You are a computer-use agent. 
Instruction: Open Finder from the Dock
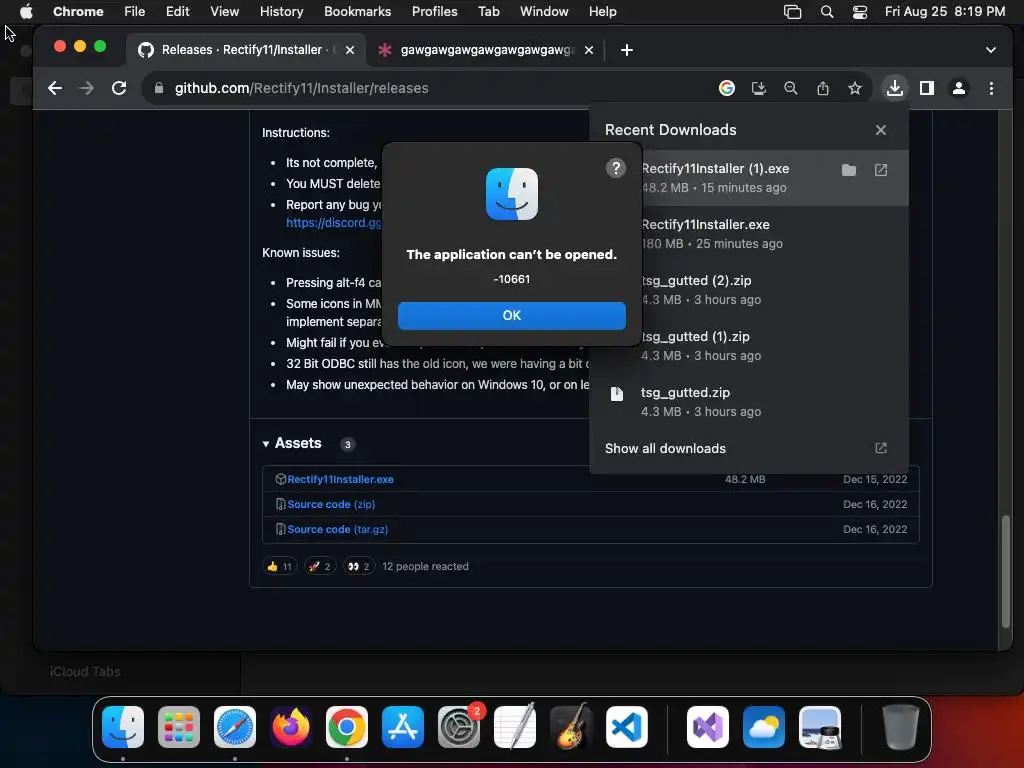(x=123, y=727)
